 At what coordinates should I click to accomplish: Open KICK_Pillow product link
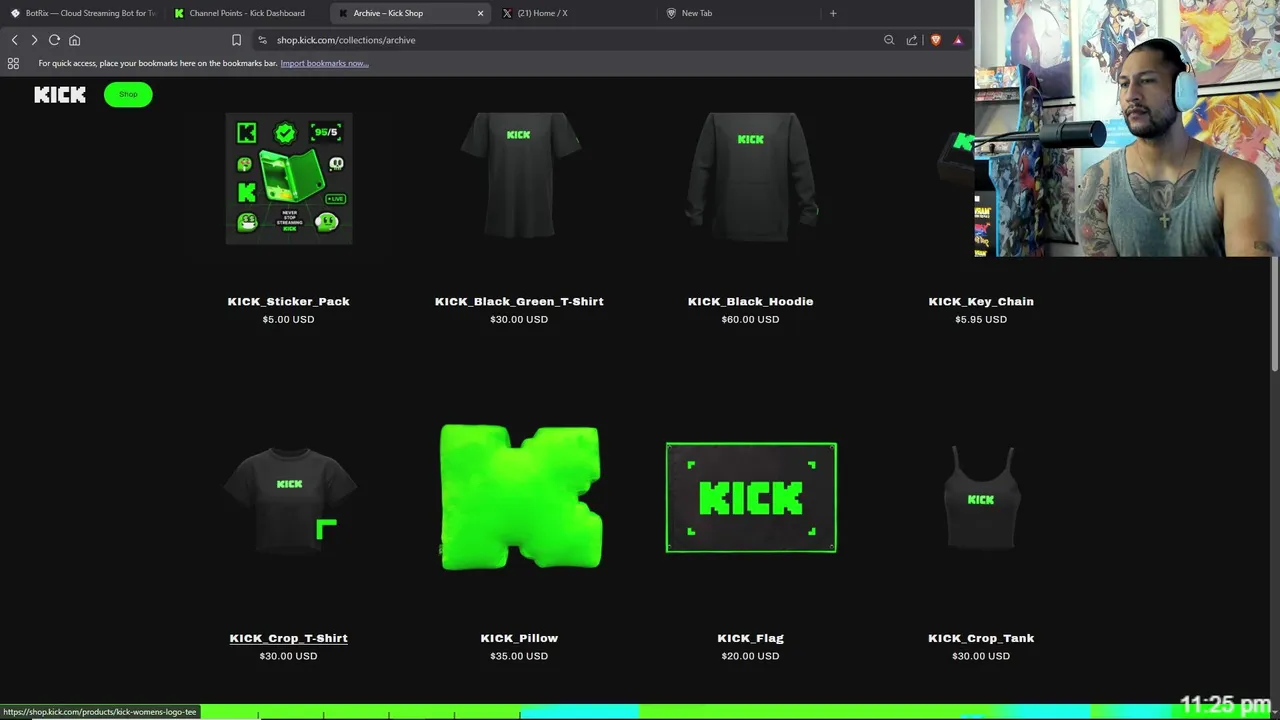(519, 638)
